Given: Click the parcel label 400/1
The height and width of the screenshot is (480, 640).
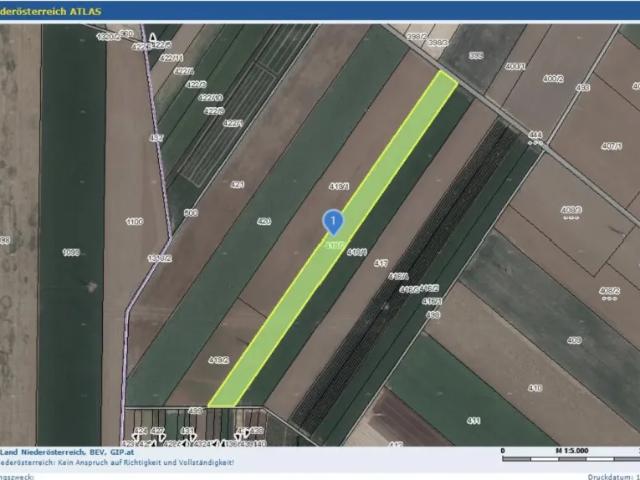Looking at the screenshot, I should (515, 66).
